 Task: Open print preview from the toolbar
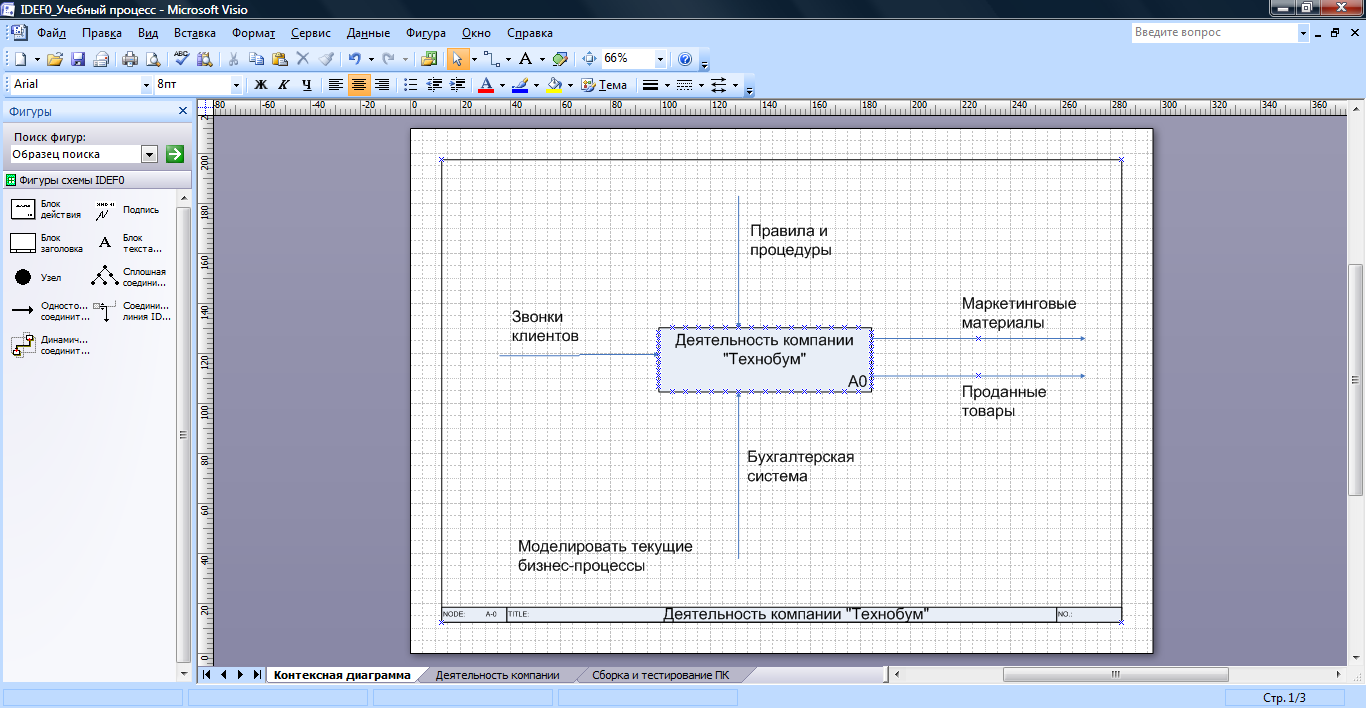(x=152, y=59)
